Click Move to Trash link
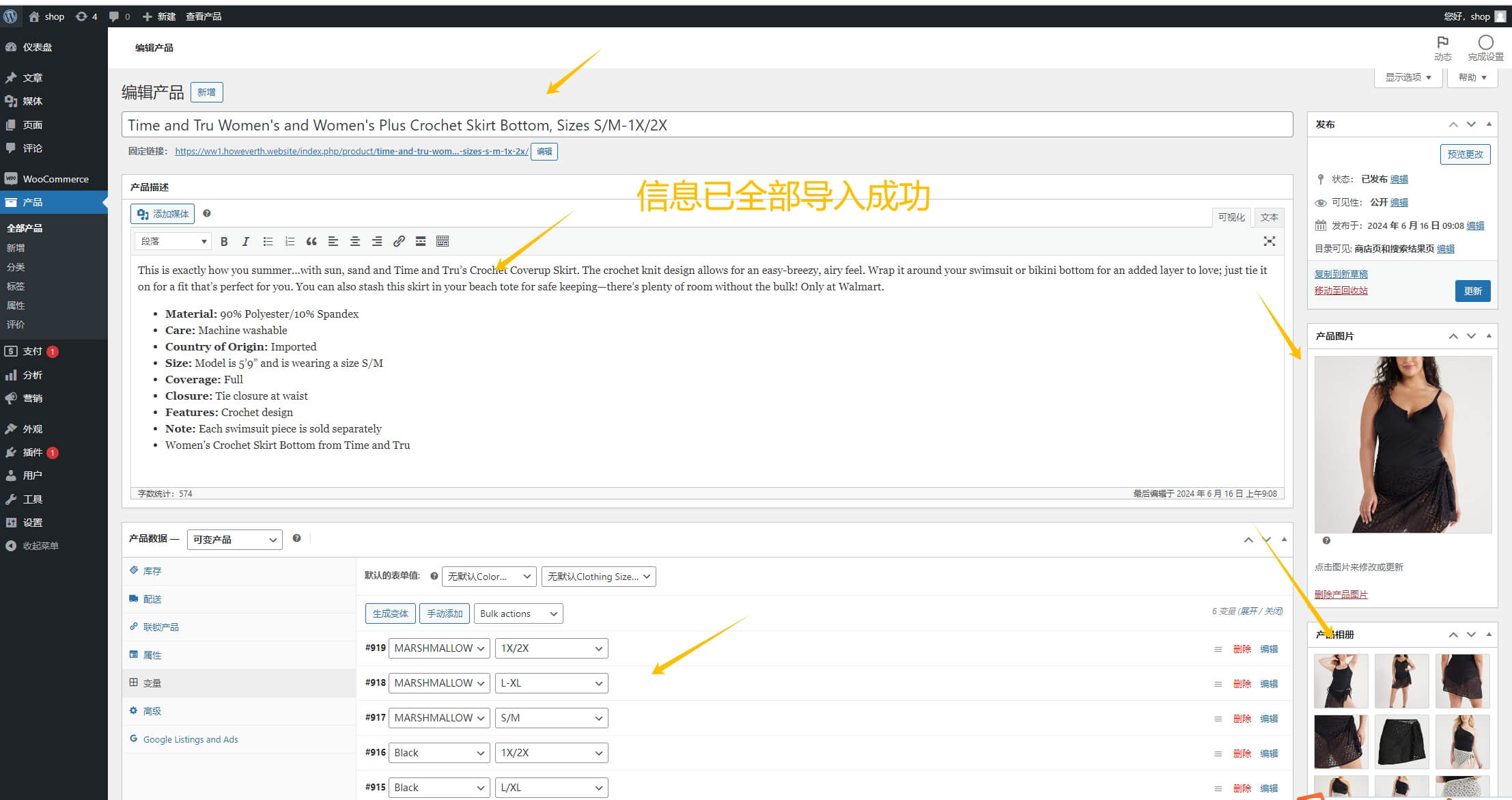This screenshot has width=1512, height=800. tap(1341, 290)
